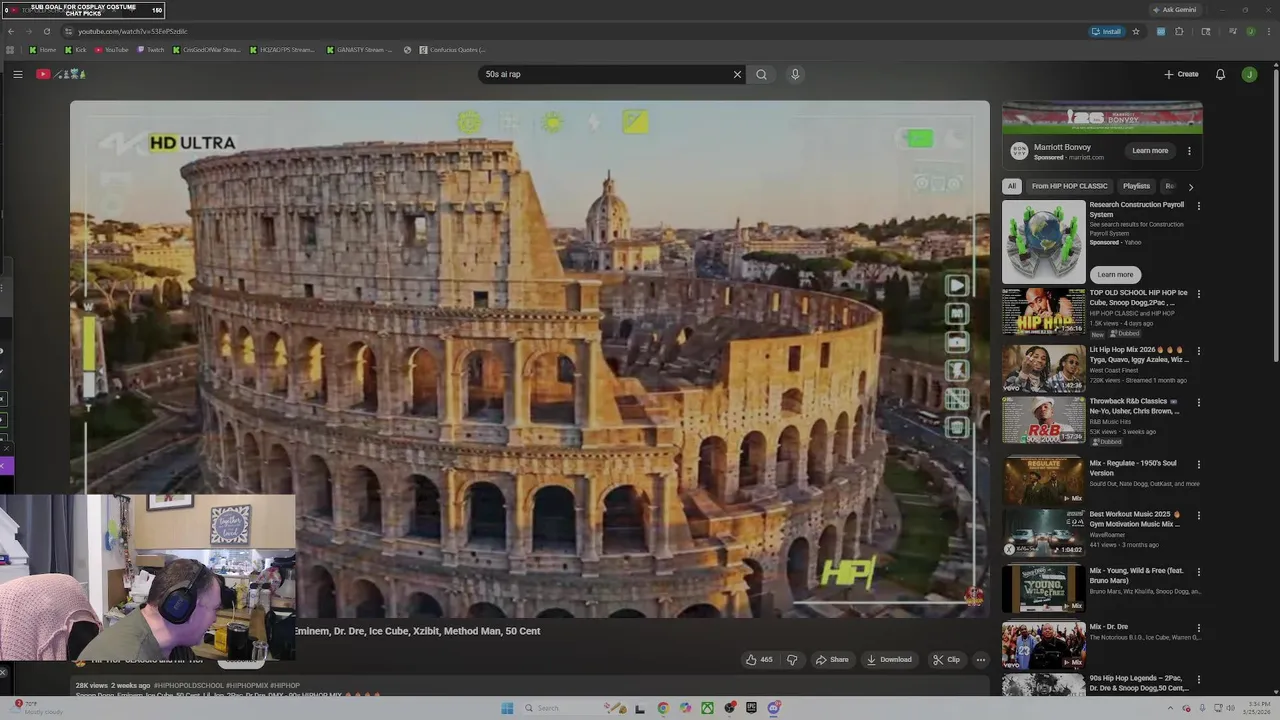
Task: Open the YouTube hamburger guide menu
Action: tap(18, 74)
